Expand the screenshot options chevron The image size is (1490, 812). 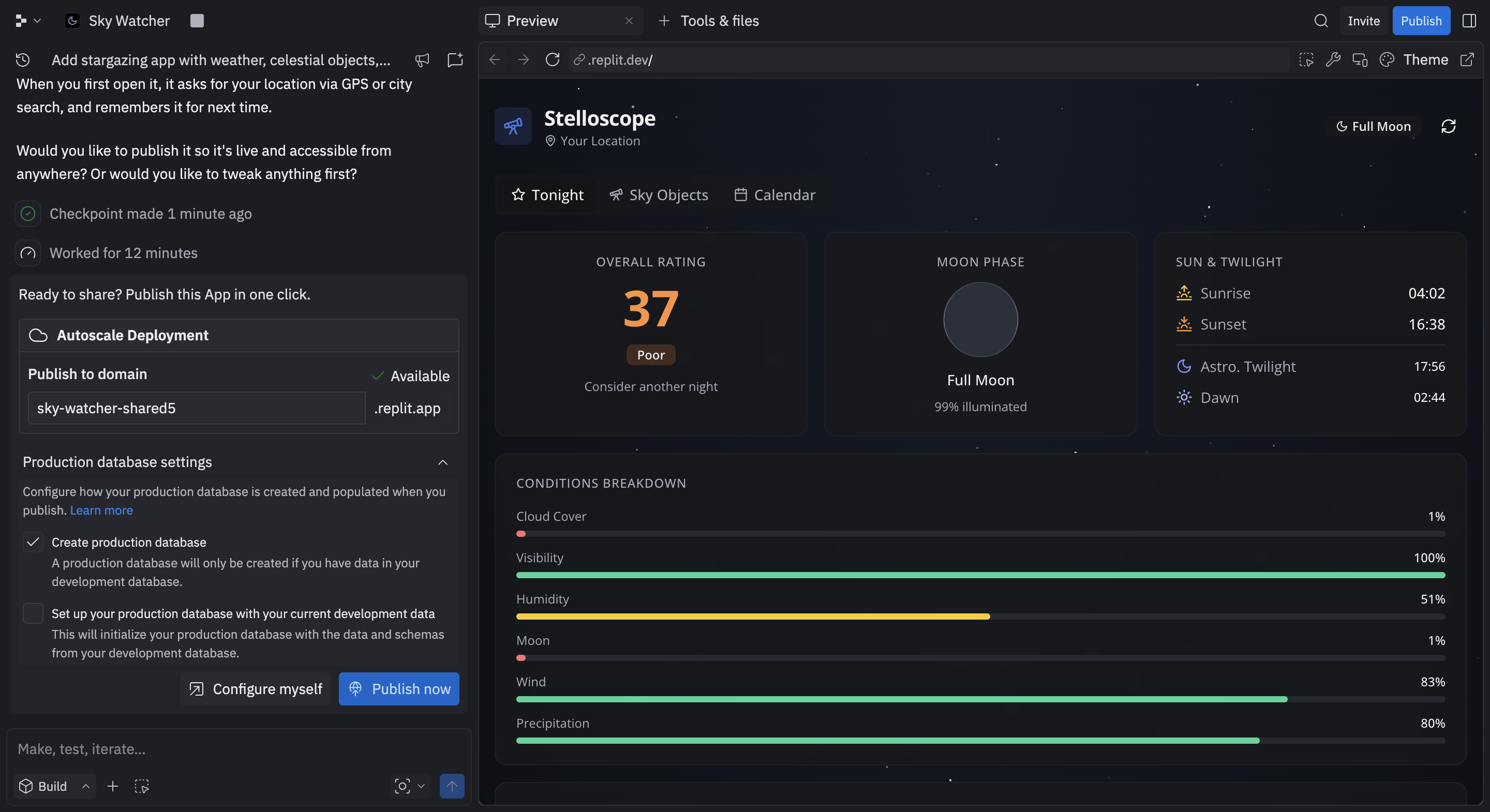click(421, 786)
